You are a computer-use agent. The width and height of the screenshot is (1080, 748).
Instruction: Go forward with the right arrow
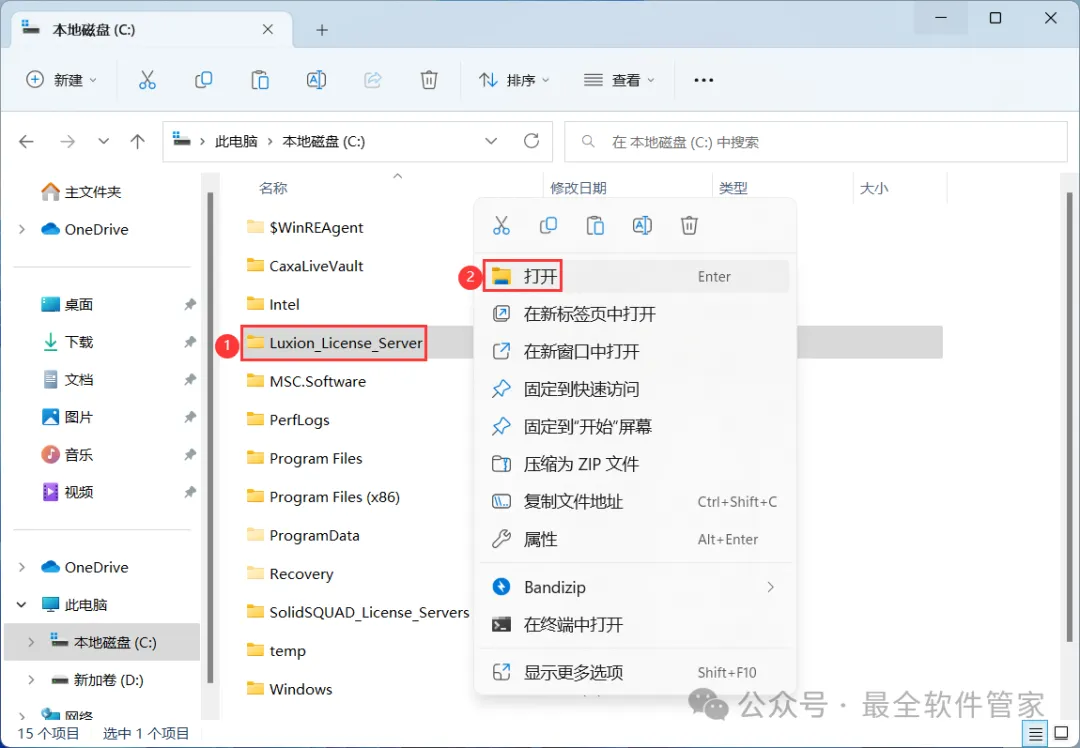68,142
